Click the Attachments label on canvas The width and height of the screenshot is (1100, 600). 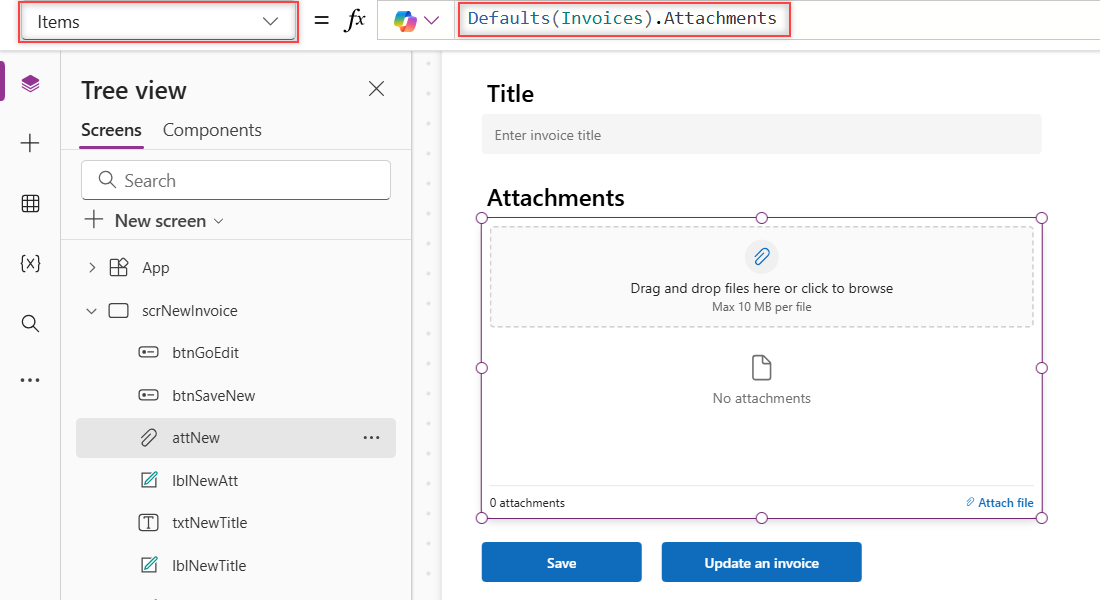tap(556, 198)
